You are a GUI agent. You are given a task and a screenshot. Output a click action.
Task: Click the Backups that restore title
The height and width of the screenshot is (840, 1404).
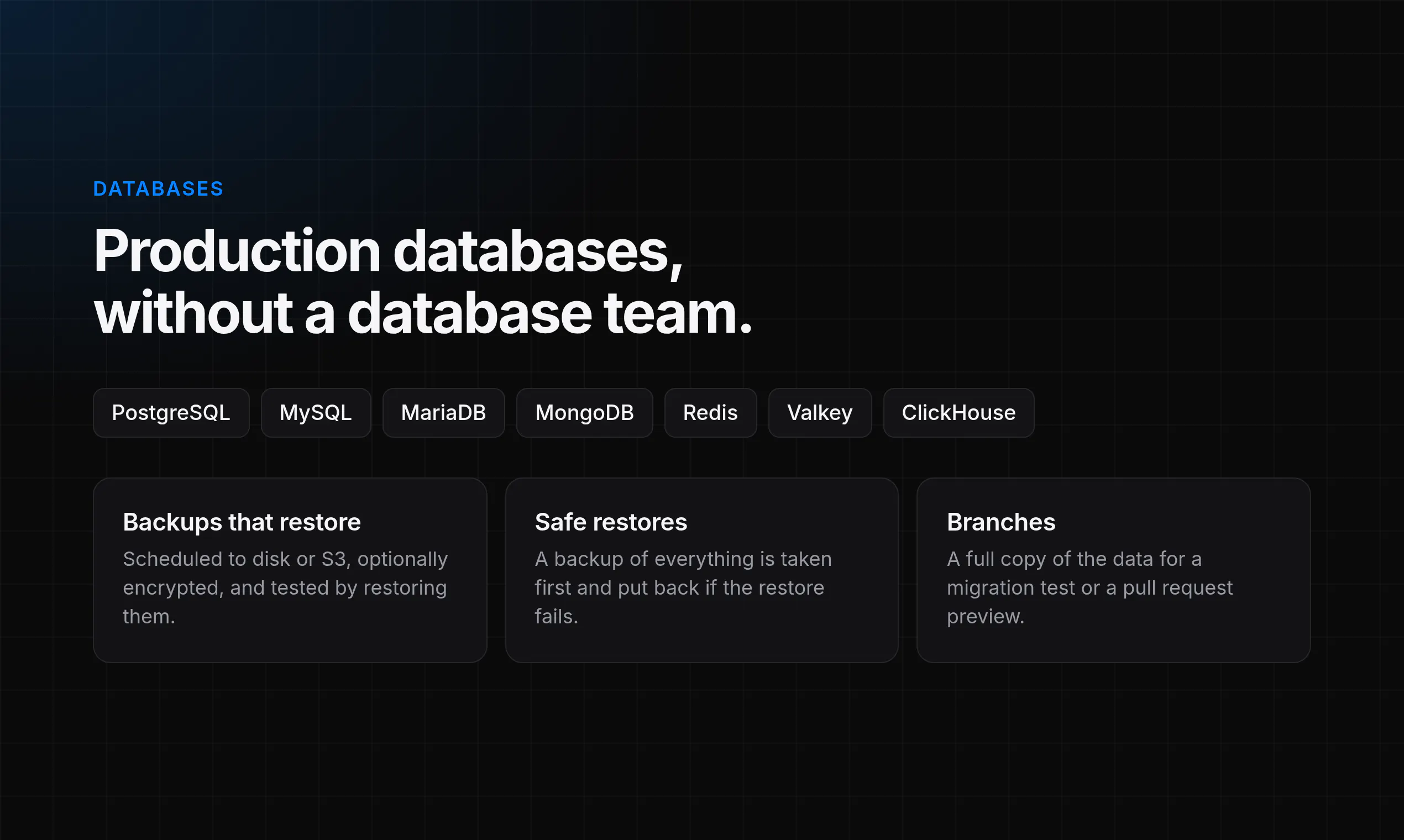pyautogui.click(x=242, y=522)
